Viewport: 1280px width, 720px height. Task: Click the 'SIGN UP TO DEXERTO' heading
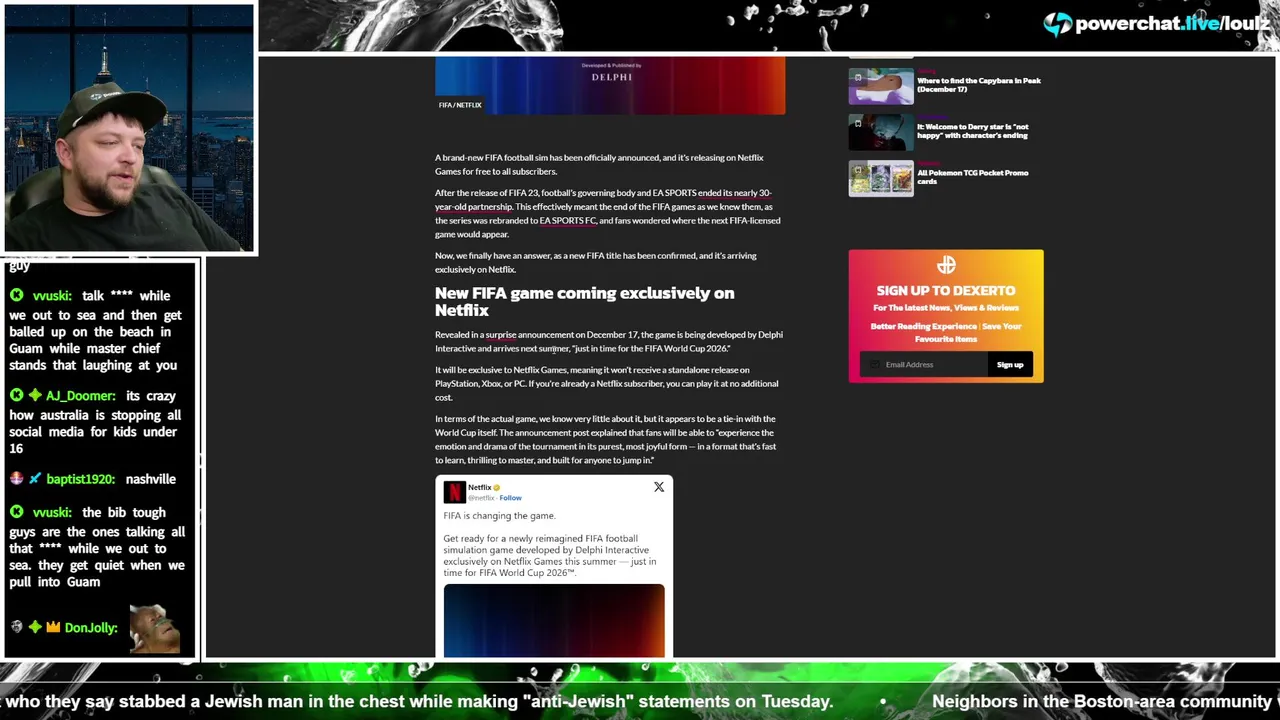(946, 291)
